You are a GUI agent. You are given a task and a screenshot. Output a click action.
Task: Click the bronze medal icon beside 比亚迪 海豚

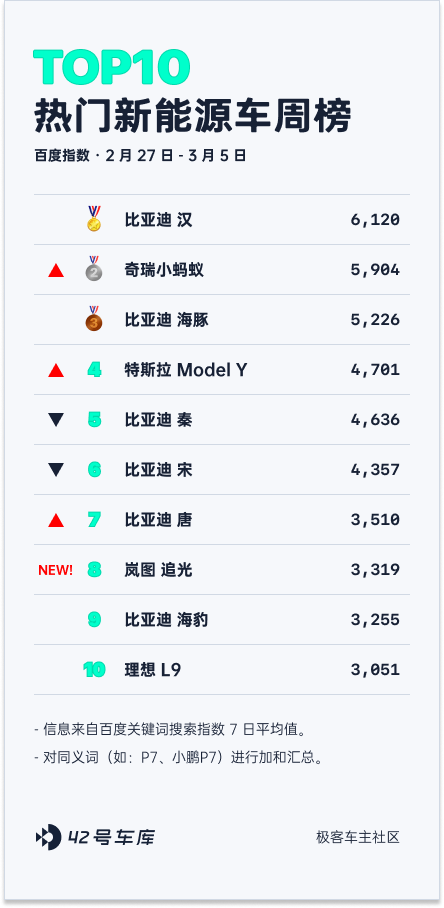point(94,318)
